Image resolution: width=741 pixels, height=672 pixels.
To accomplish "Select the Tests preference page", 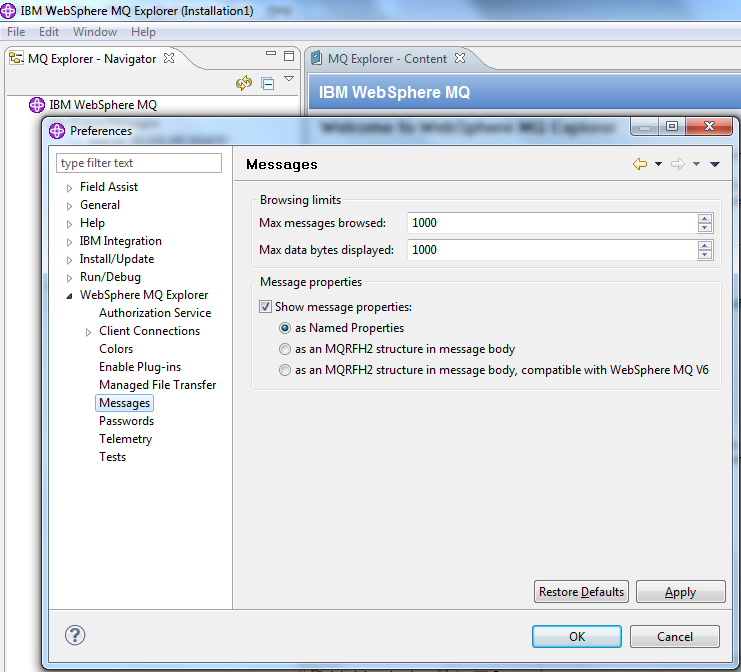I will pos(112,457).
